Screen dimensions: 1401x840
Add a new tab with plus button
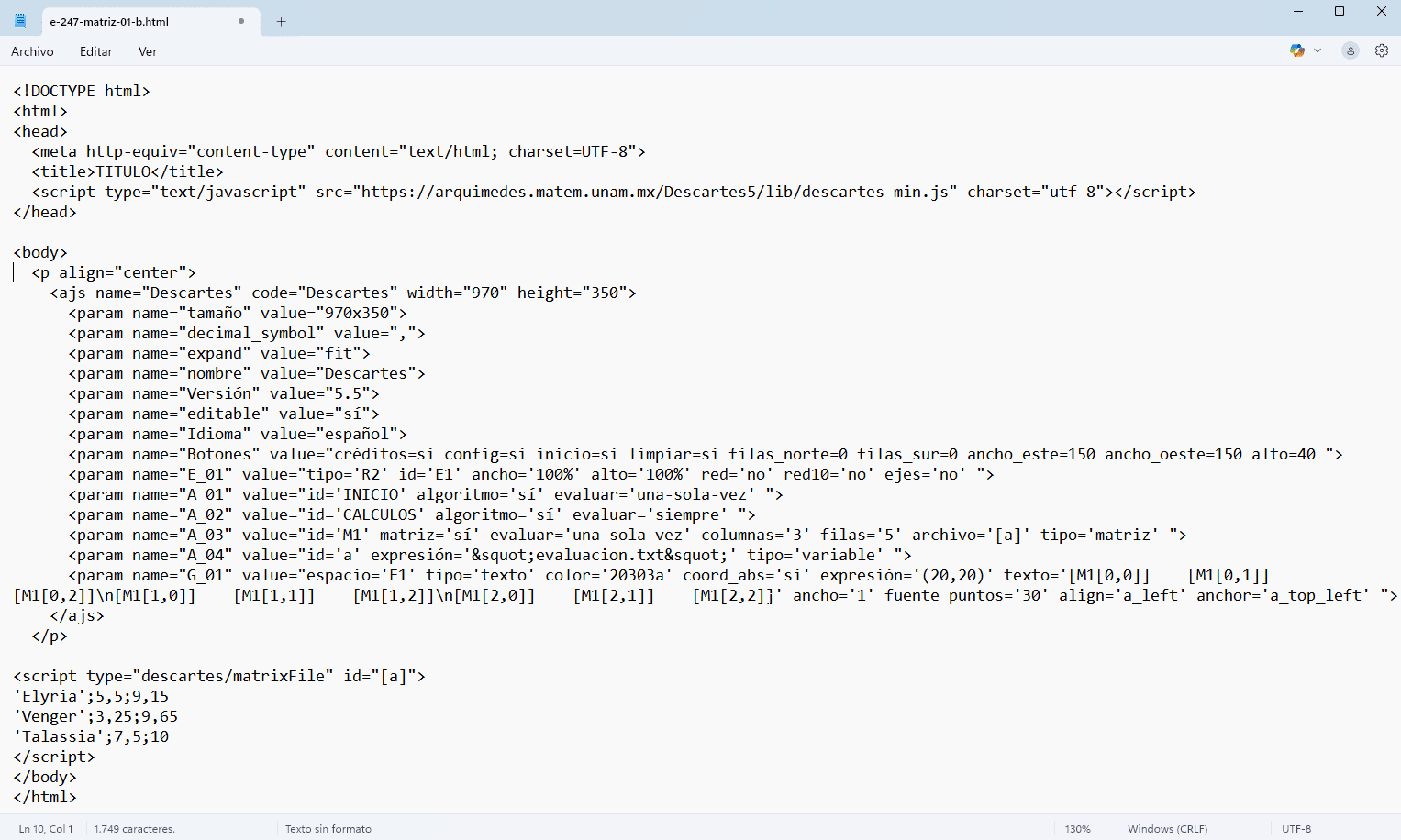click(x=282, y=22)
